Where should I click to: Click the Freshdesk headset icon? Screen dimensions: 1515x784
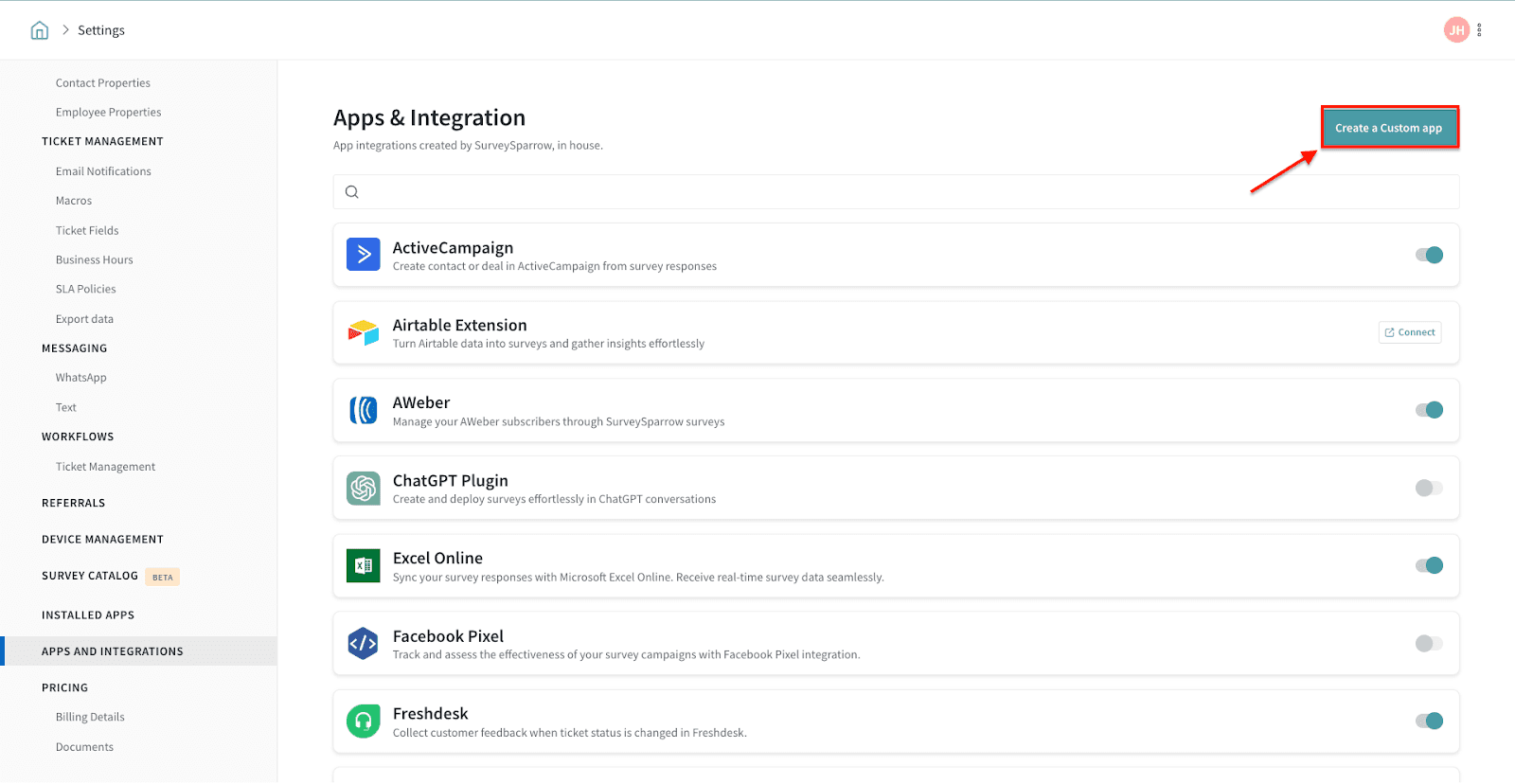(x=363, y=722)
